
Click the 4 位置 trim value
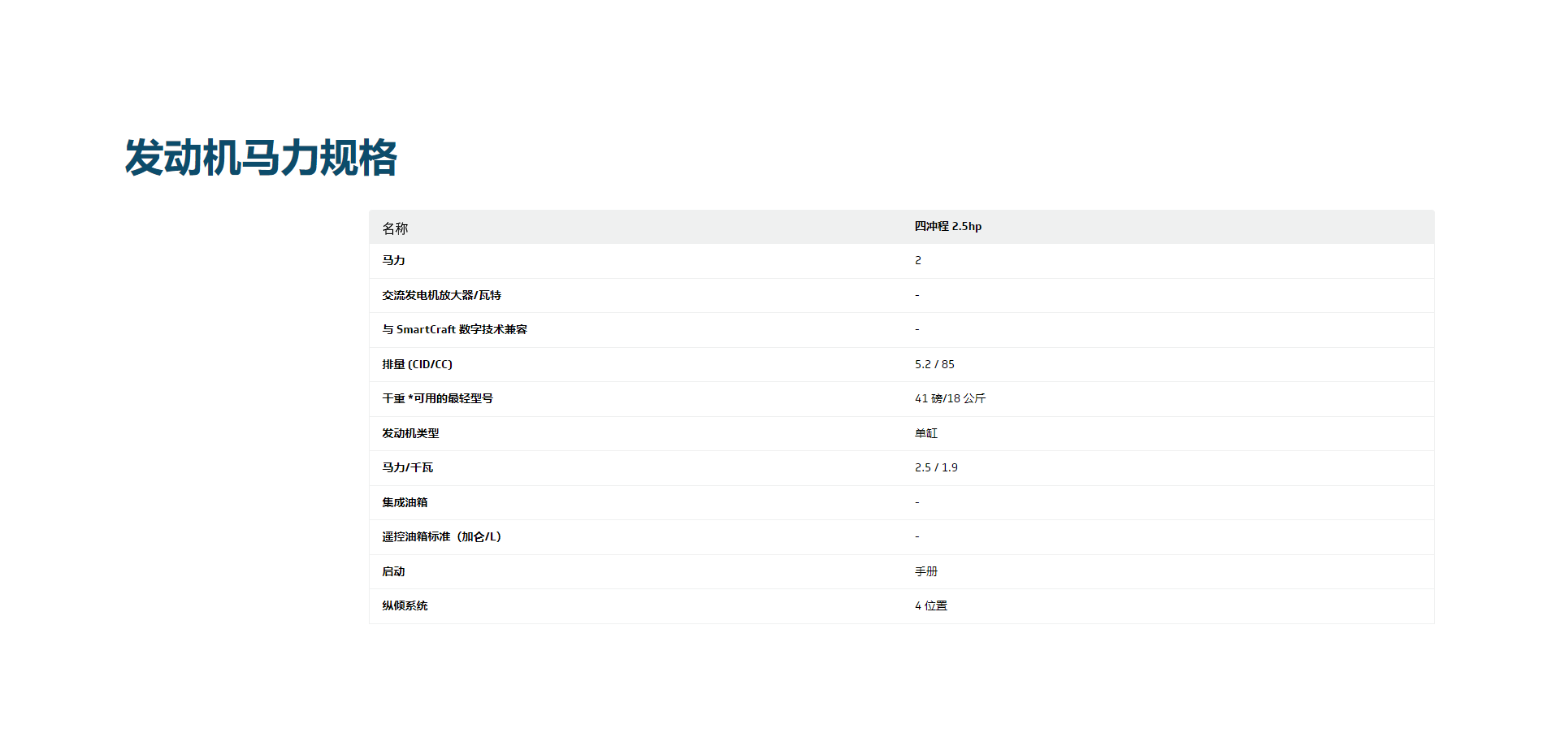click(930, 606)
